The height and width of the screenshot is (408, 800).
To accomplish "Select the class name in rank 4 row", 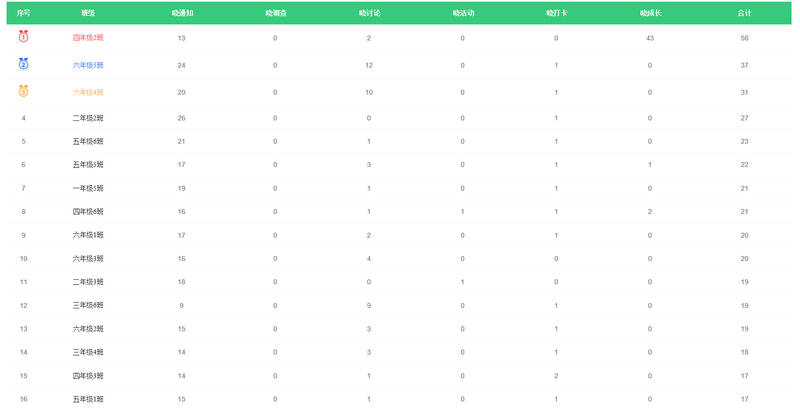I will [88, 118].
